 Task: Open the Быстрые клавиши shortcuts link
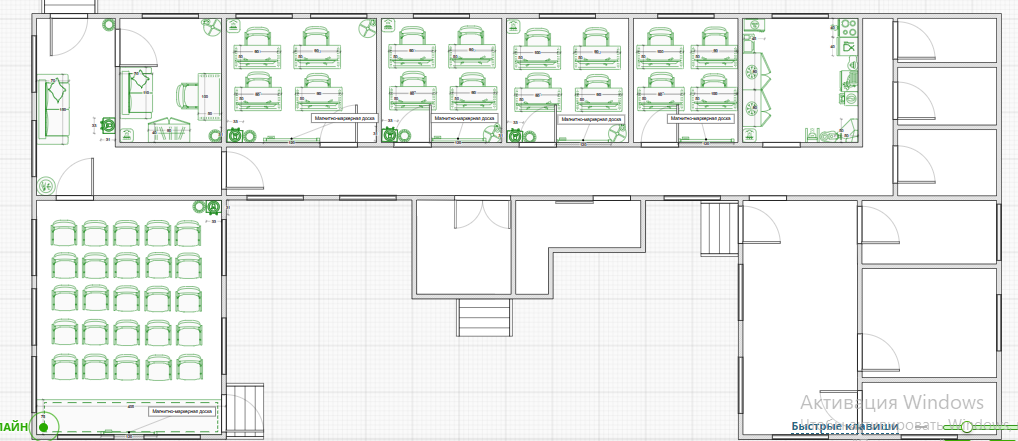[843, 427]
